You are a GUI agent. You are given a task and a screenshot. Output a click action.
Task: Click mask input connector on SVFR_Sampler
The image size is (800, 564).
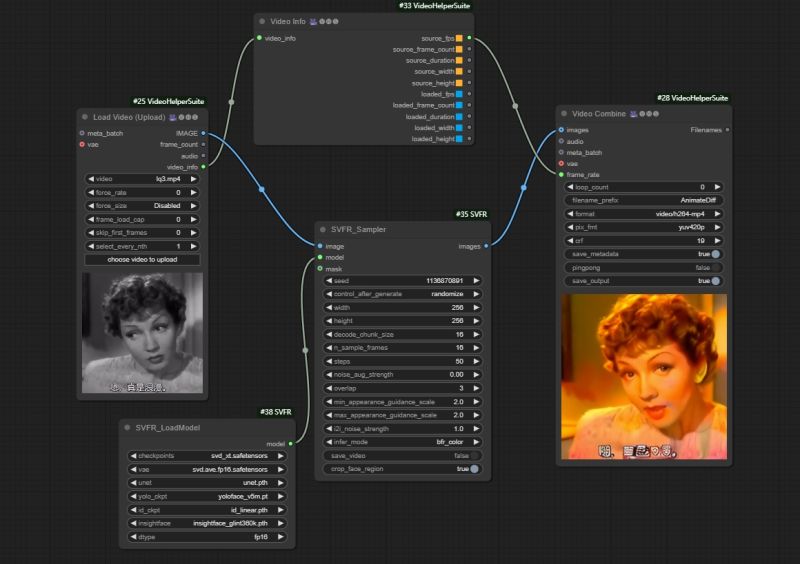pos(320,268)
